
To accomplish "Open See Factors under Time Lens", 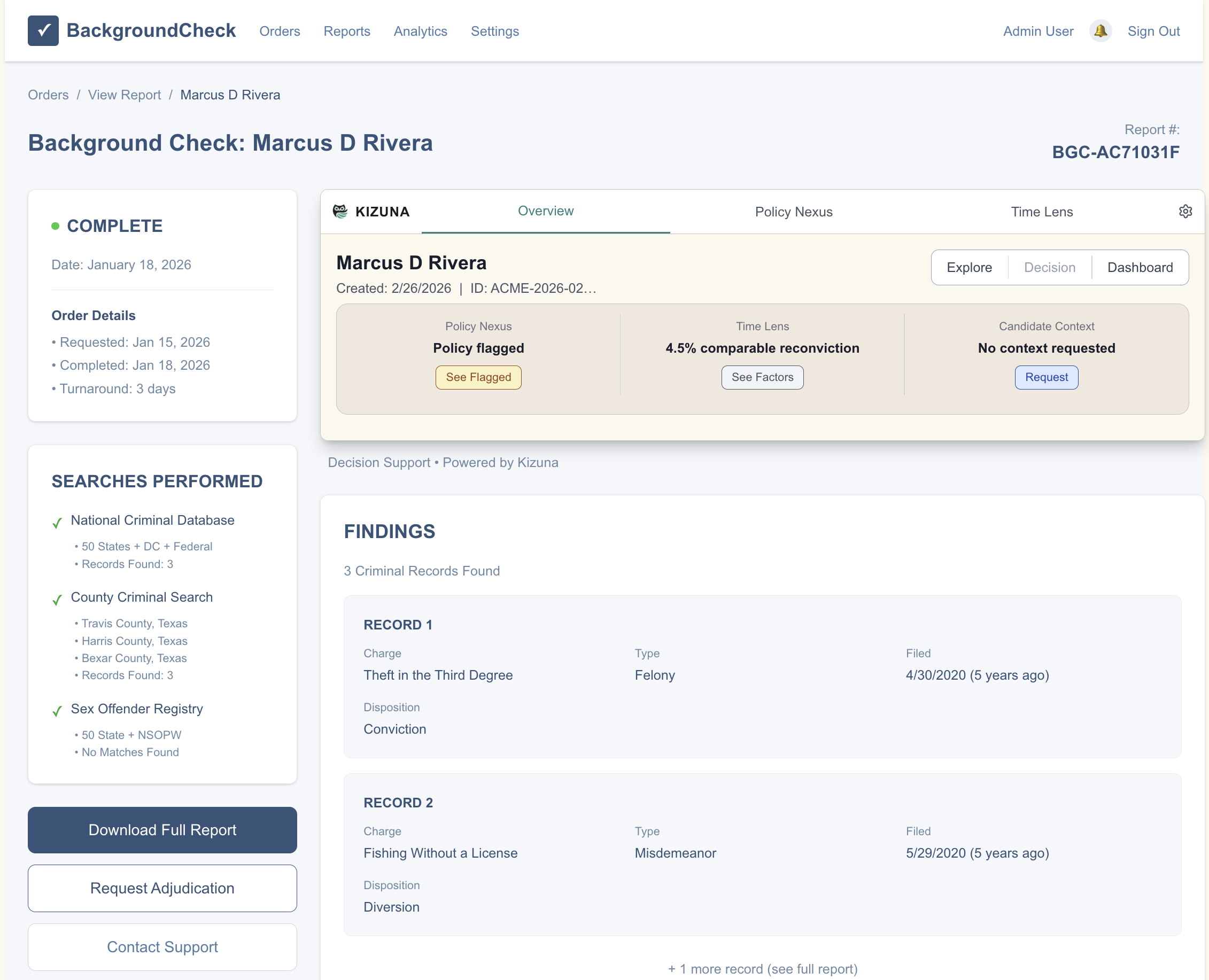I will coord(762,377).
